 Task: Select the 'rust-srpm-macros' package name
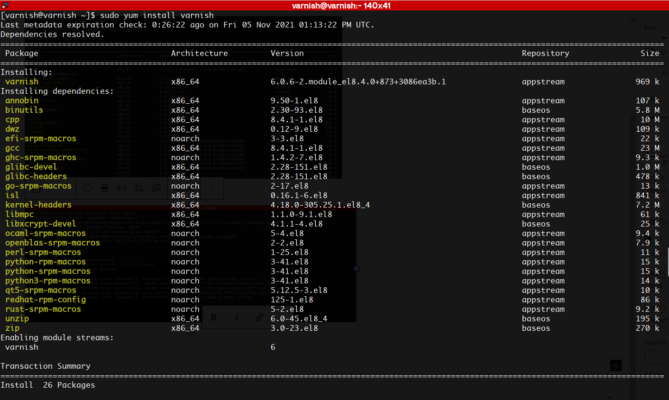[x=43, y=309]
